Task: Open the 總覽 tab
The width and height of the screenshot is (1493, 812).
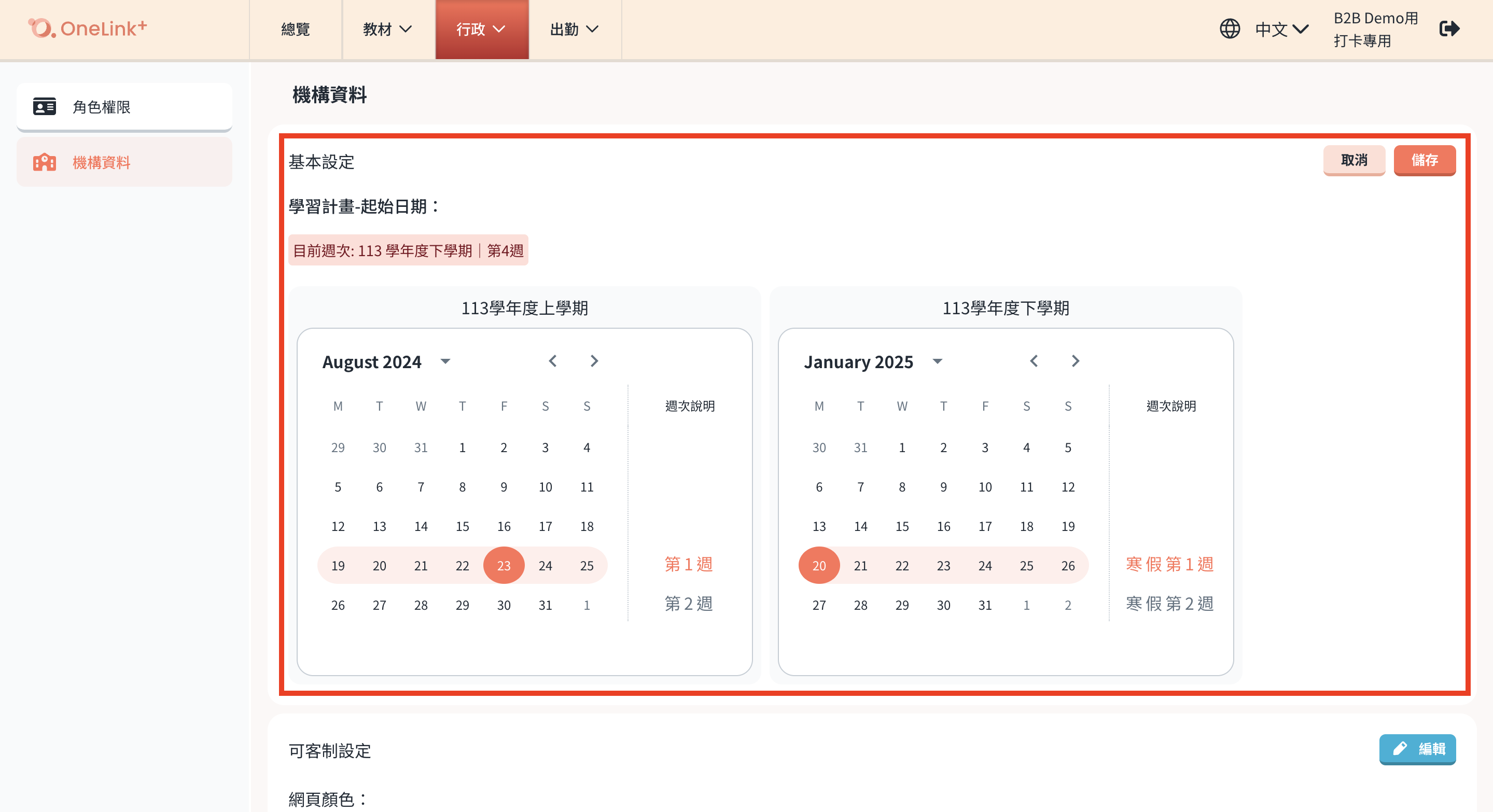Action: pyautogui.click(x=296, y=29)
